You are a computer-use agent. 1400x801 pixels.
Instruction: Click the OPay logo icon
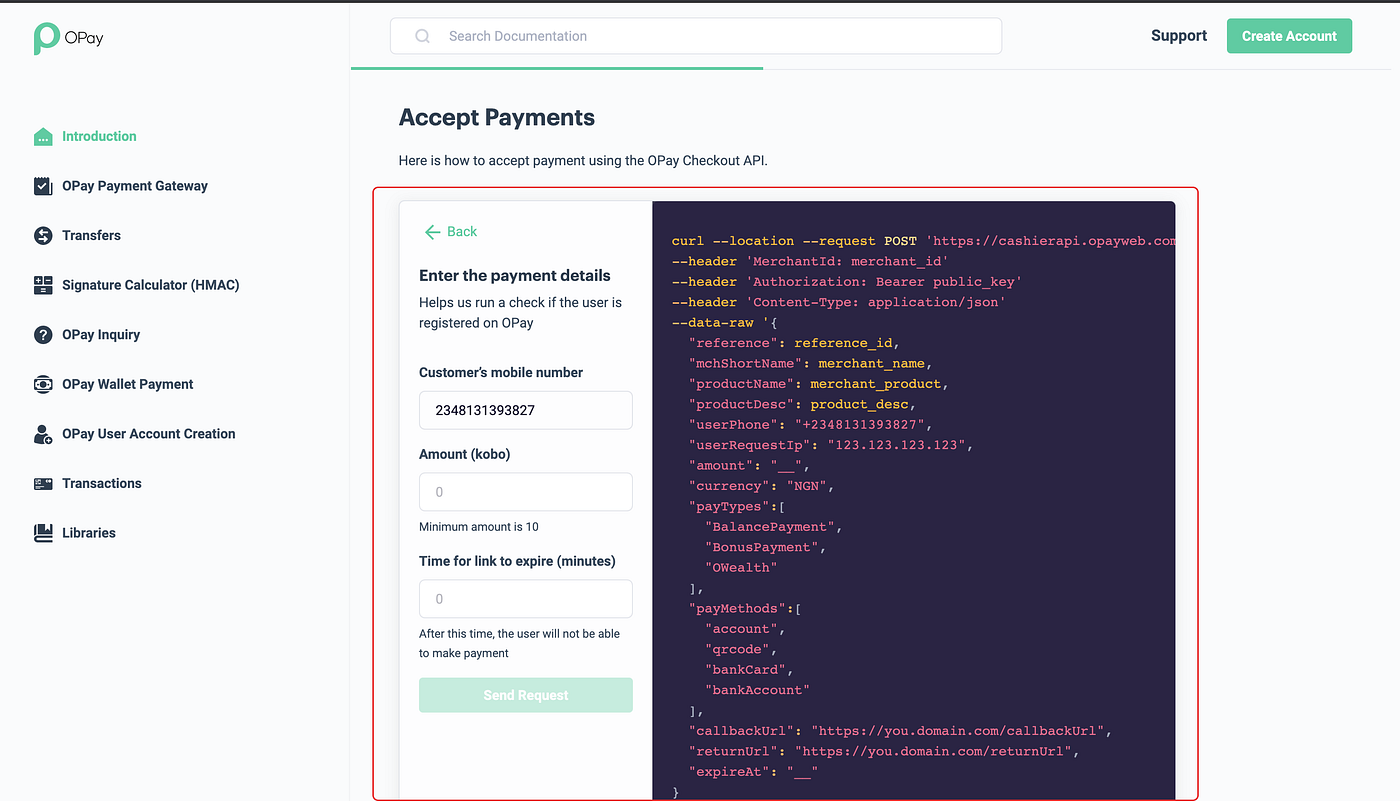click(x=45, y=38)
